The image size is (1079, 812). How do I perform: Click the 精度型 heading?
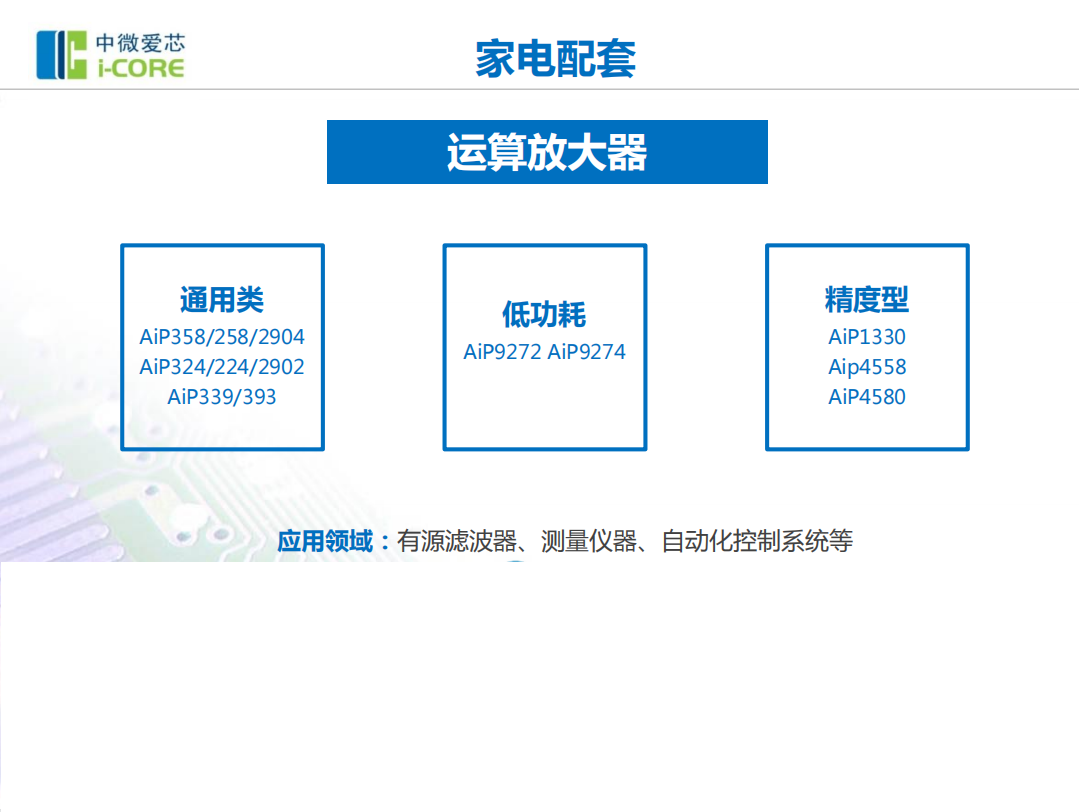866,296
